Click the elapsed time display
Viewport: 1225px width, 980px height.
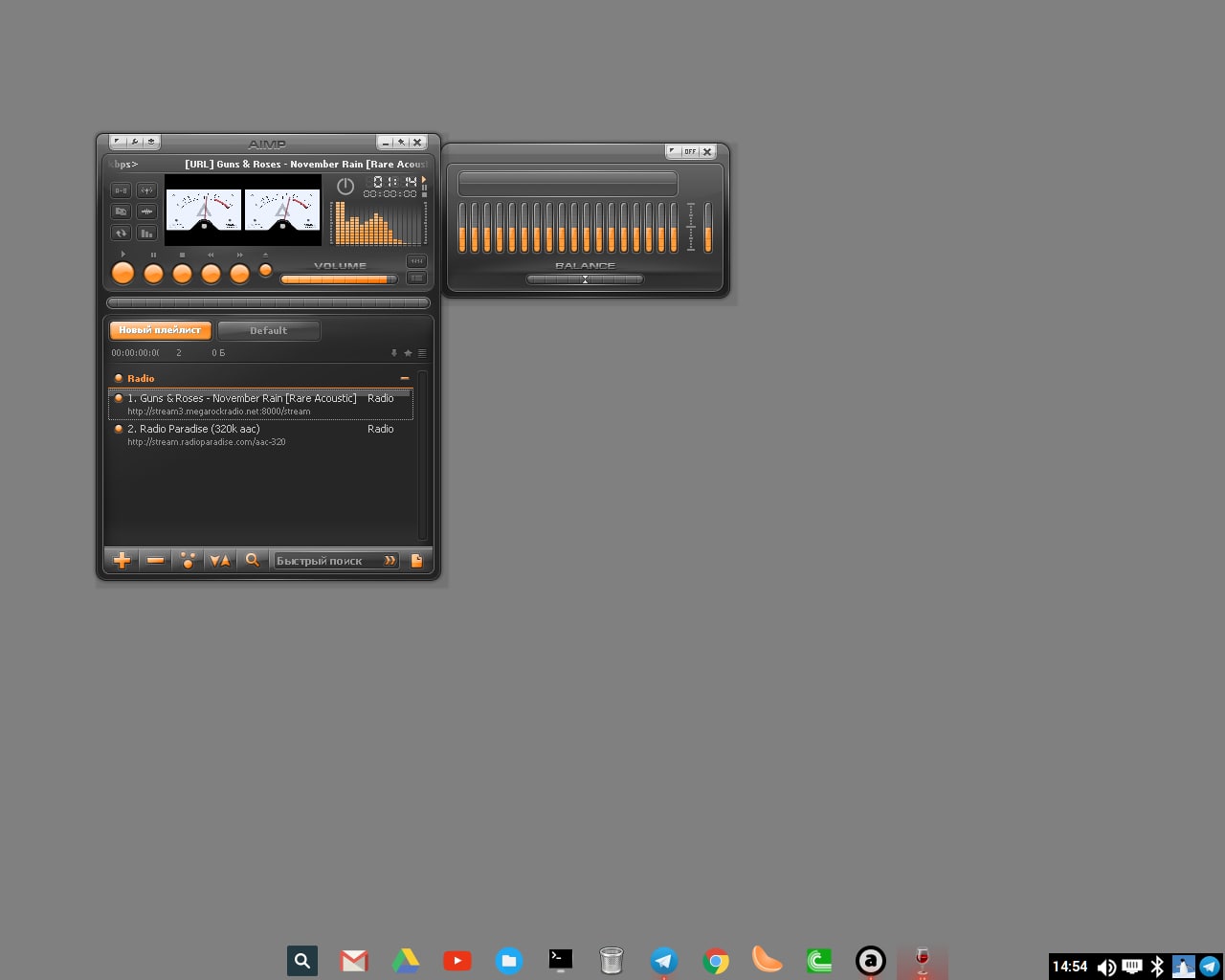pyautogui.click(x=395, y=182)
